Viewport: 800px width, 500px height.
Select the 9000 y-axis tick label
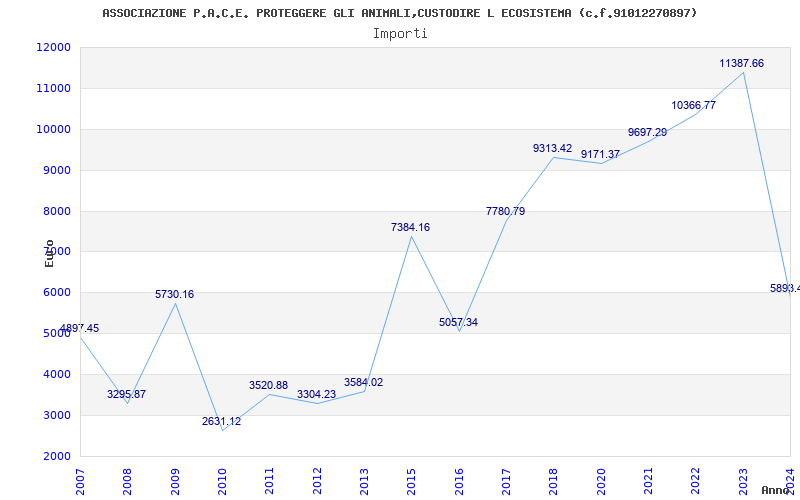pyautogui.click(x=56, y=170)
